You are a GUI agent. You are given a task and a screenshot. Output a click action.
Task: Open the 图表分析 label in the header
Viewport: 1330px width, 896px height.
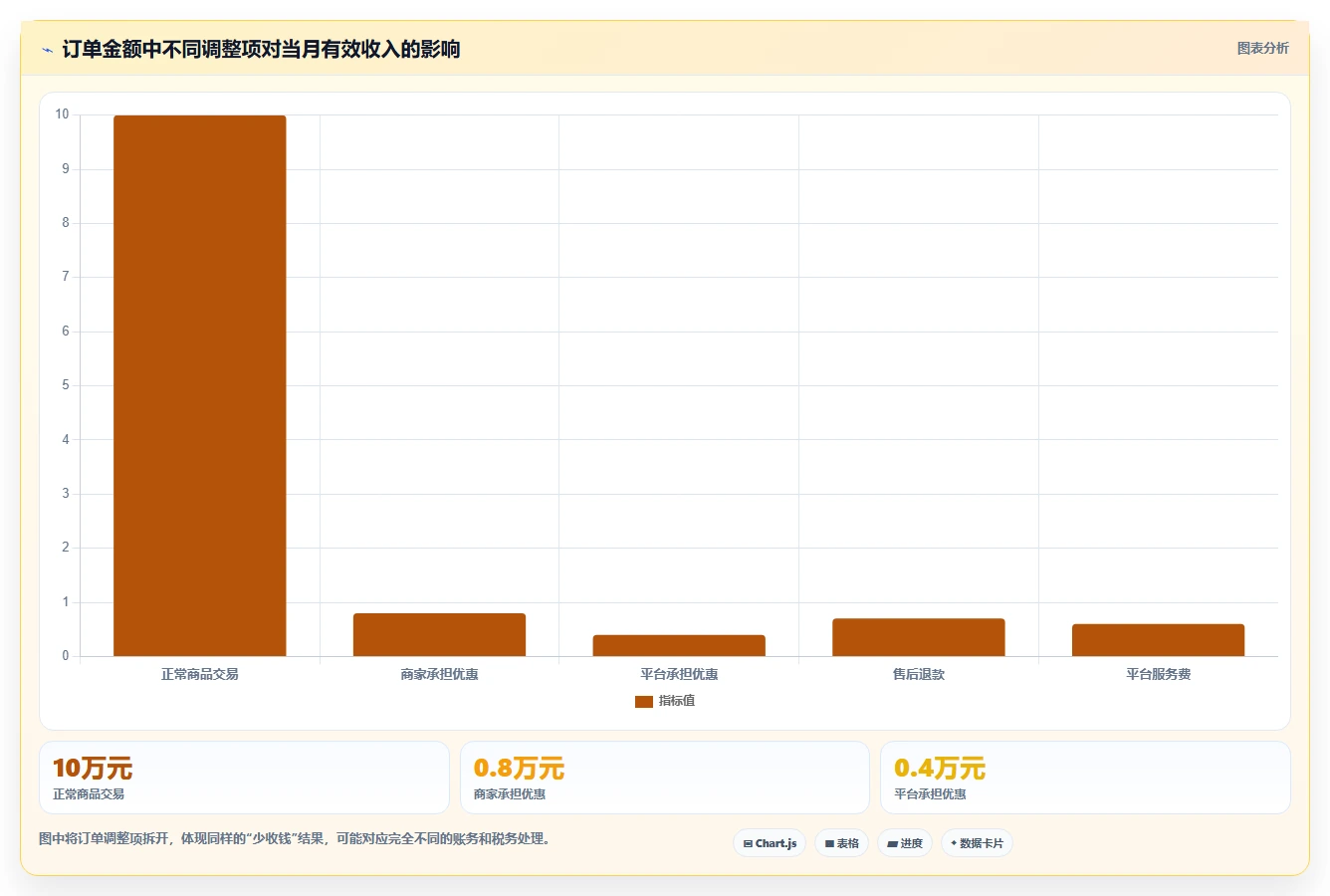pos(1262,48)
